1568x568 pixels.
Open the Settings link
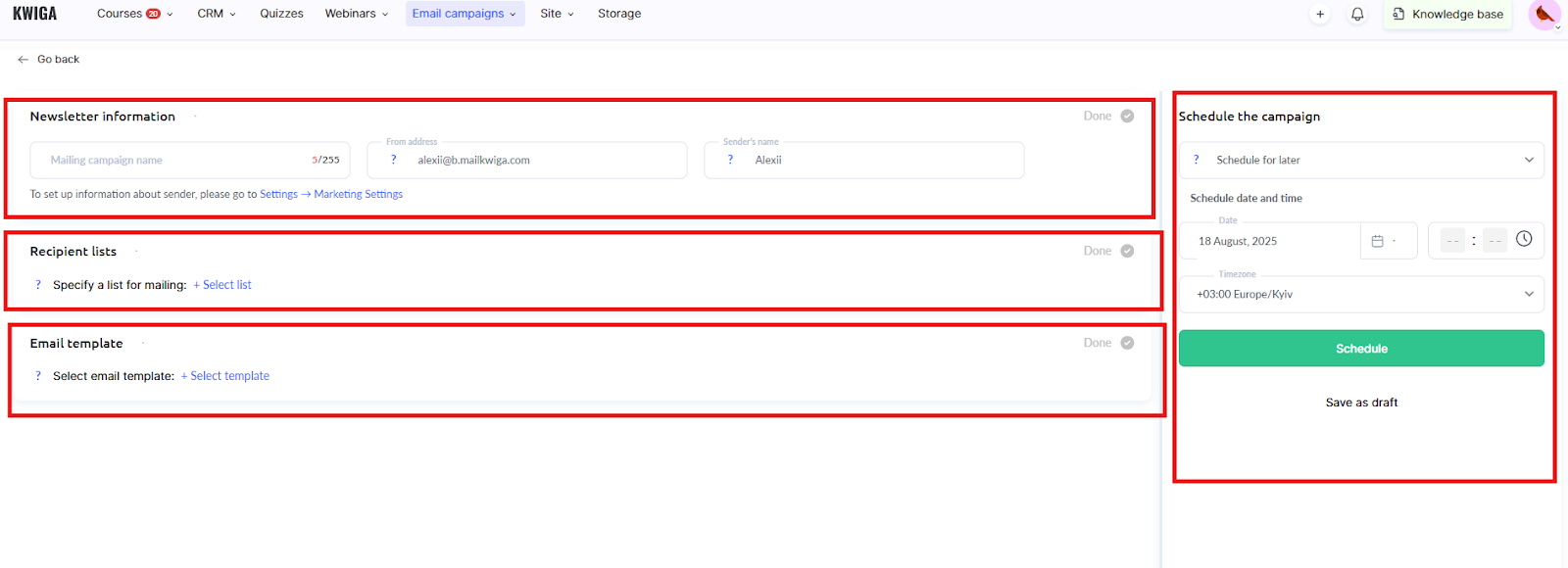click(278, 194)
